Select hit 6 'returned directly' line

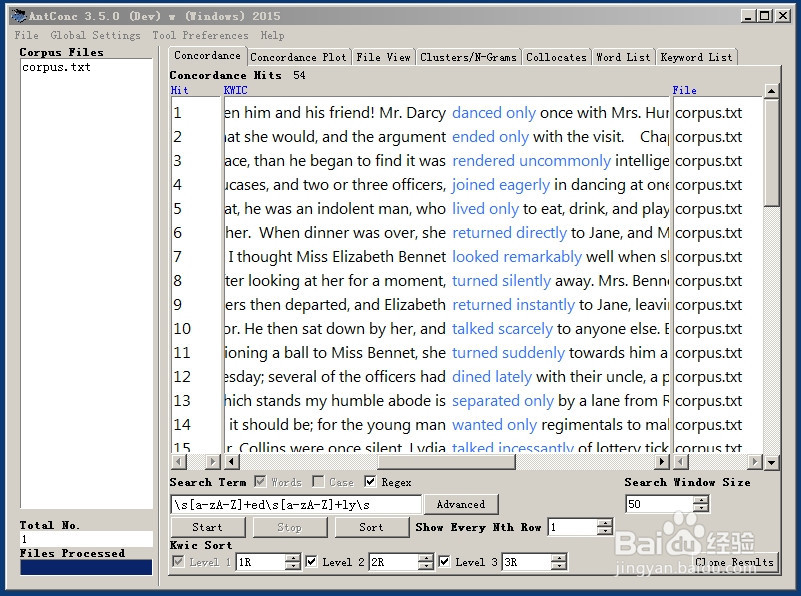coord(447,232)
